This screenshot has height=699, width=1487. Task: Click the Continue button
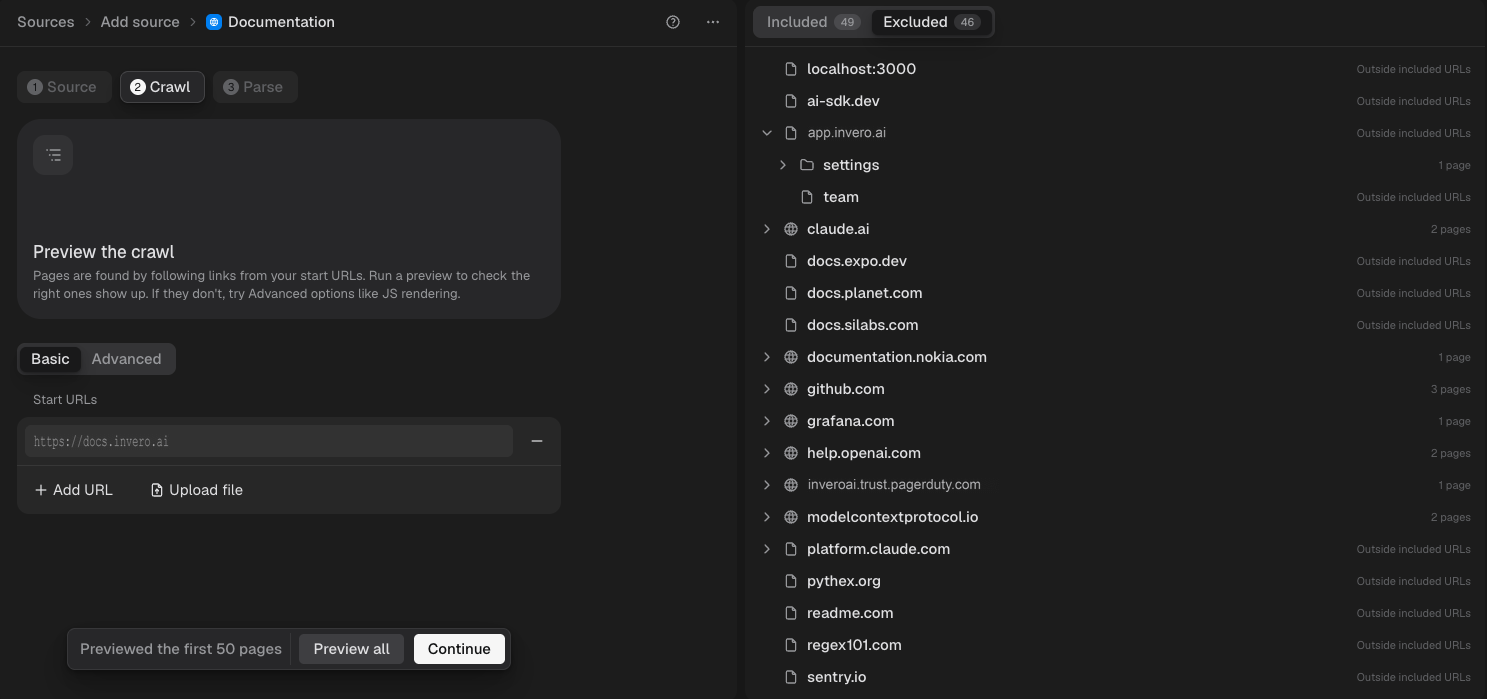point(459,649)
